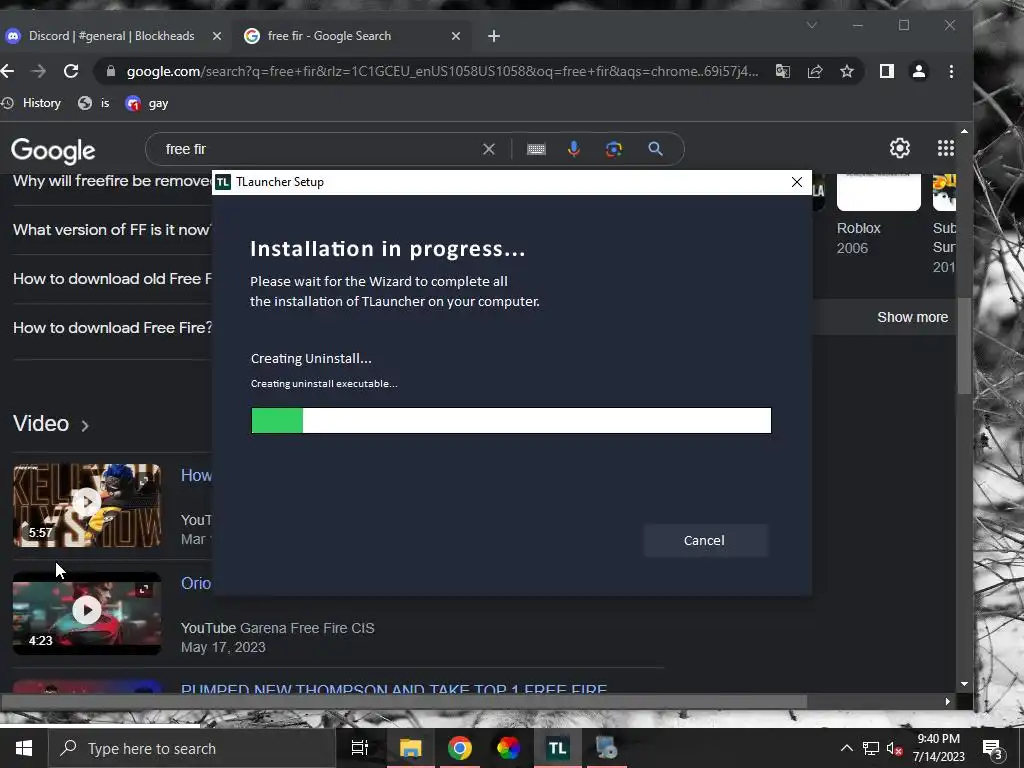The height and width of the screenshot is (768, 1024).
Task: Open the PUMPED NEW THOMPSON video link
Action: tap(394, 688)
